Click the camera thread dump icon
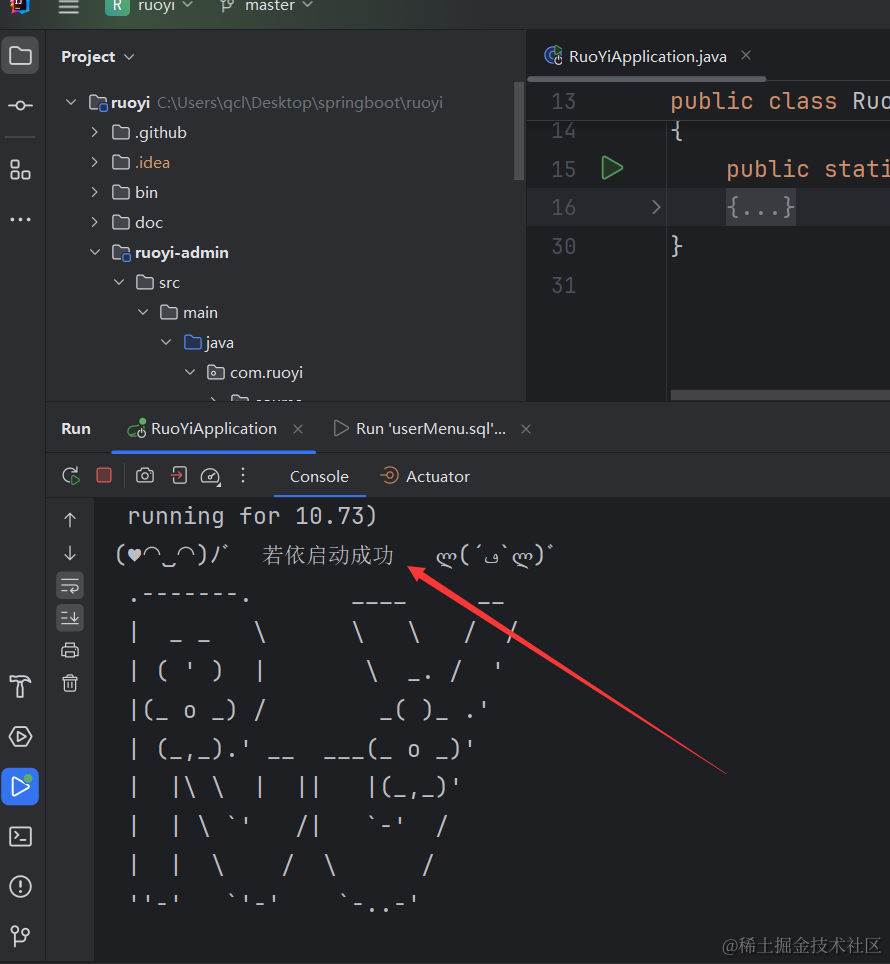The height and width of the screenshot is (964, 890). click(x=145, y=476)
